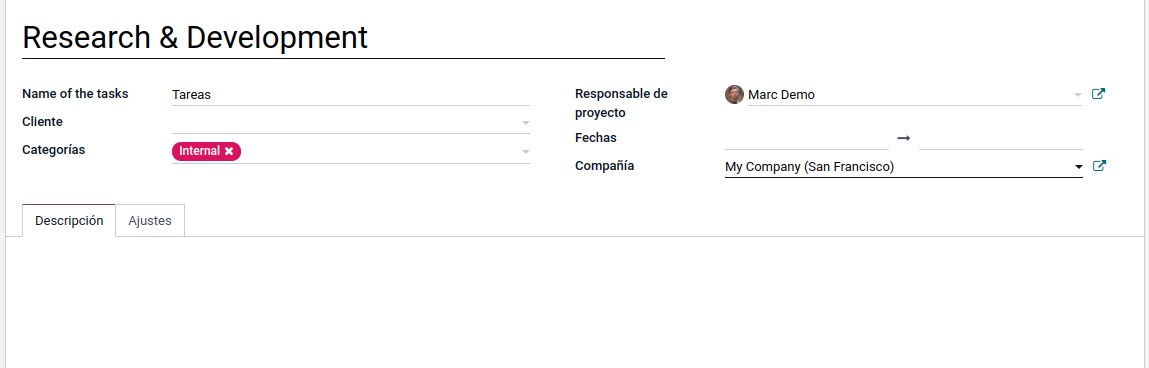Click the empty Cliente field
Image resolution: width=1149 pixels, height=368 pixels.
[x=344, y=122]
